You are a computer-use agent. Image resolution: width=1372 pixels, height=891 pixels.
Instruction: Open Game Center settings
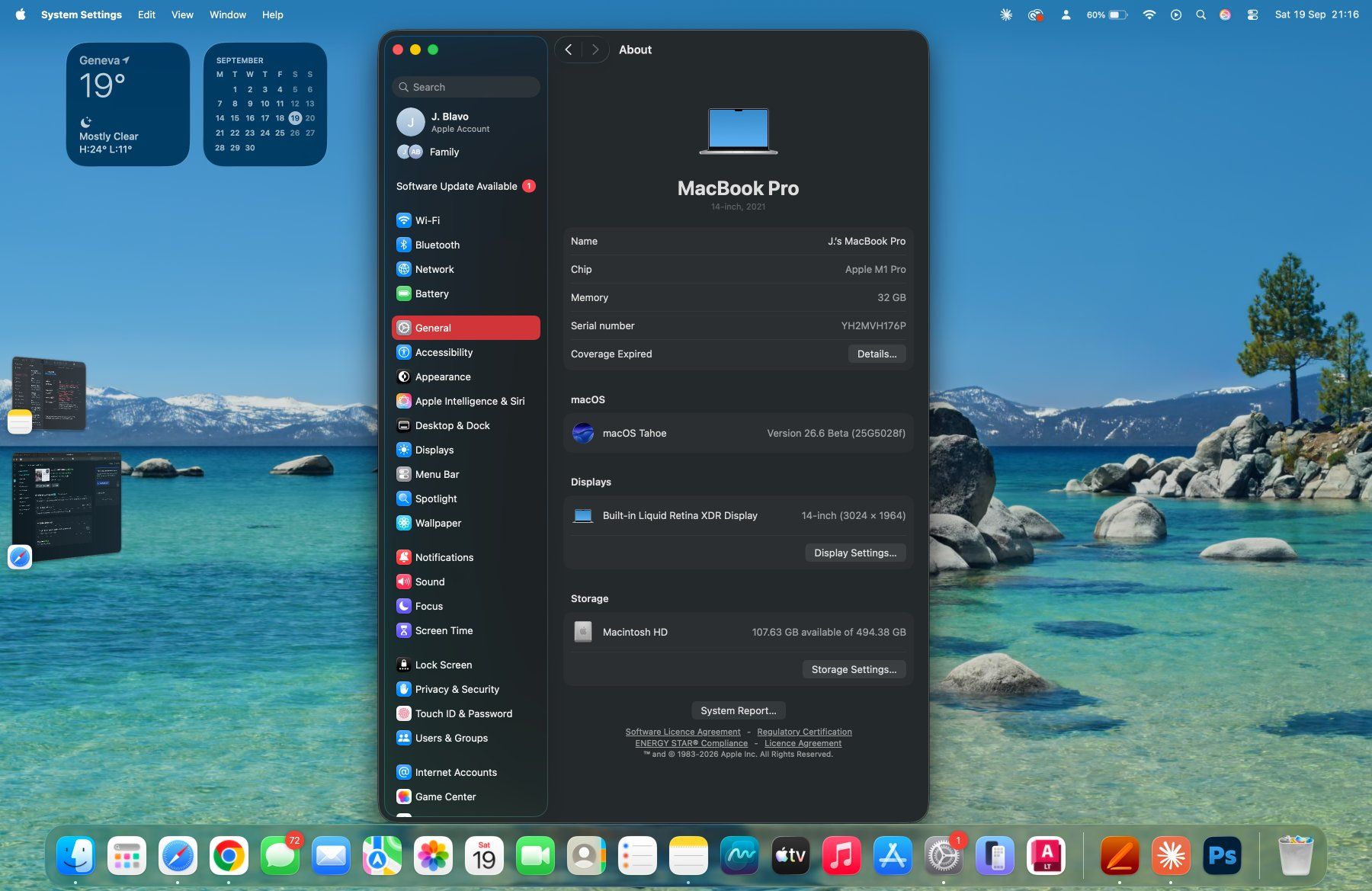click(466, 796)
